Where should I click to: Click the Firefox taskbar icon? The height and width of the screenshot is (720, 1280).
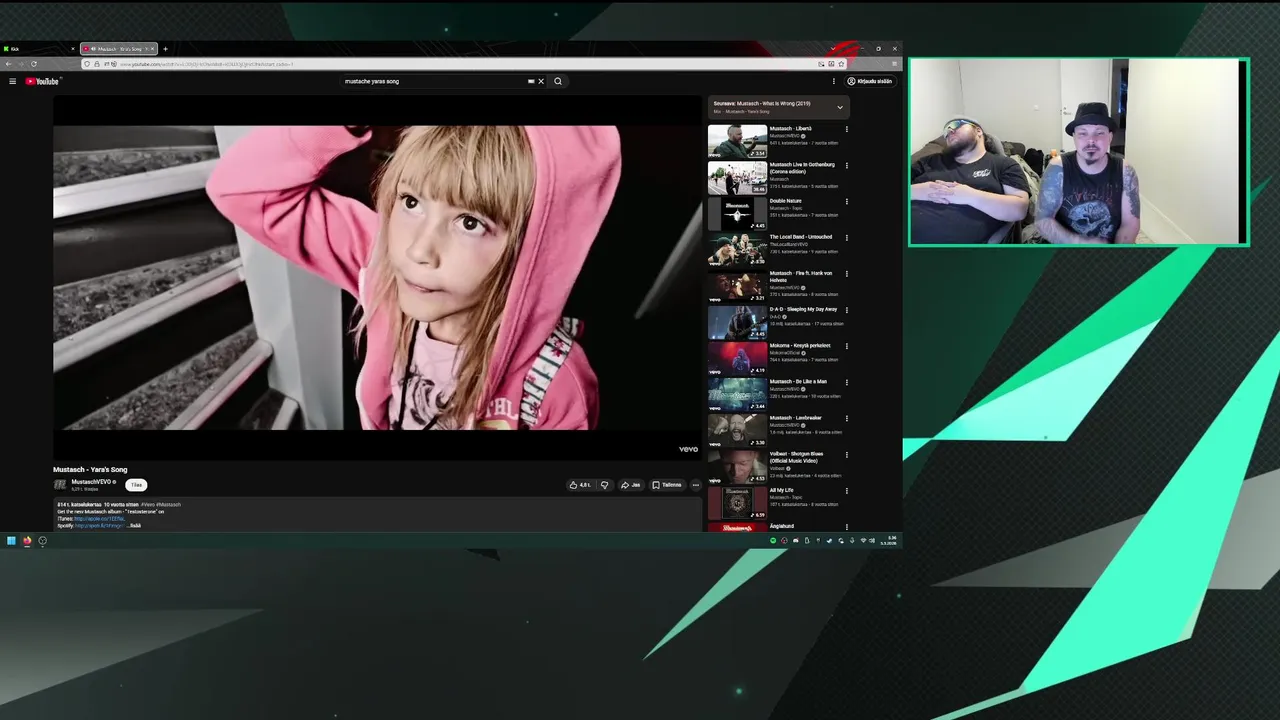[27, 541]
